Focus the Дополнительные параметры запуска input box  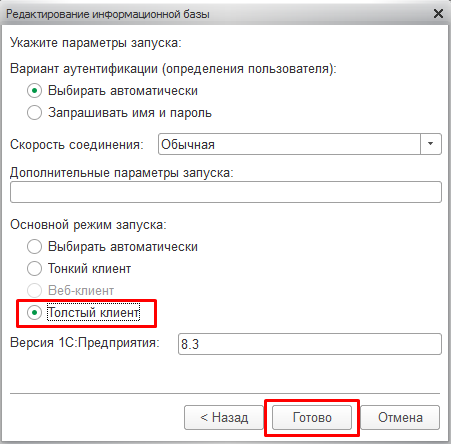coord(226,192)
